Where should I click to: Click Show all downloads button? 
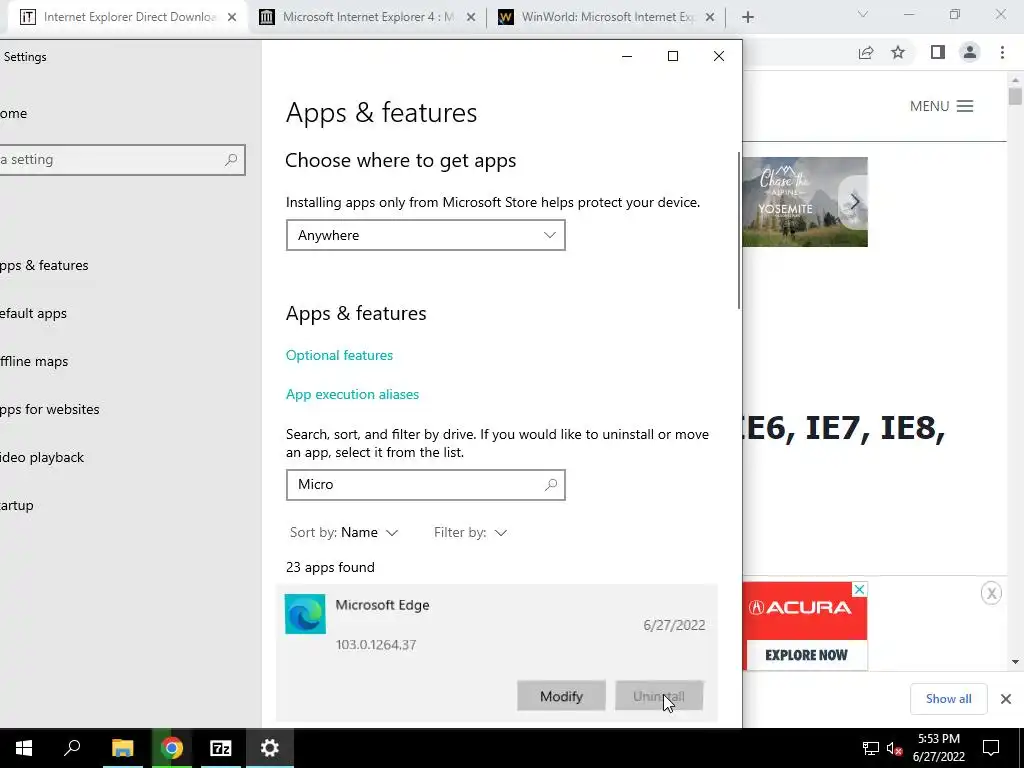point(948,699)
